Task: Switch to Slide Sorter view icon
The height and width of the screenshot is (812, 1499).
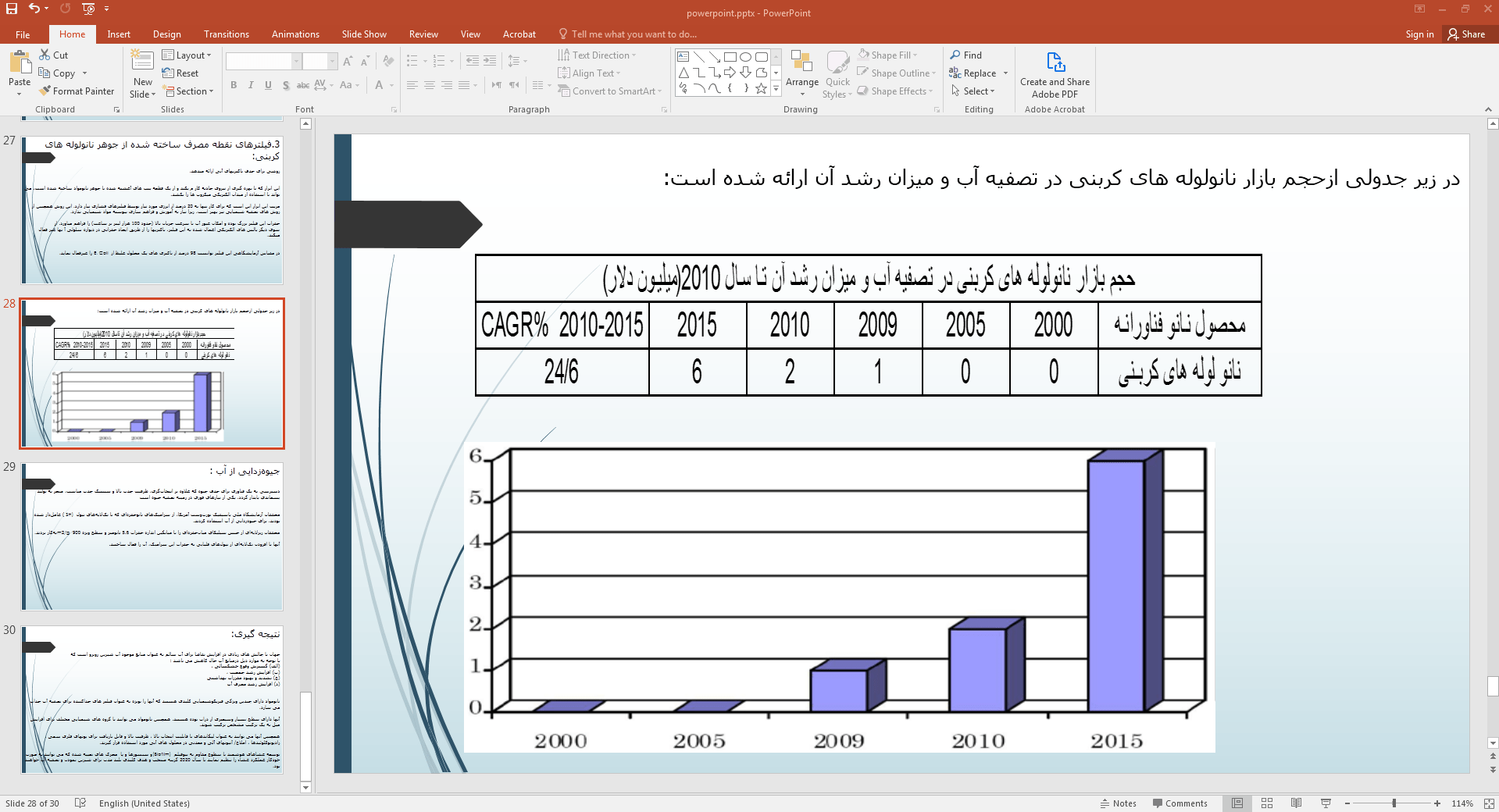Action: coord(1267,803)
